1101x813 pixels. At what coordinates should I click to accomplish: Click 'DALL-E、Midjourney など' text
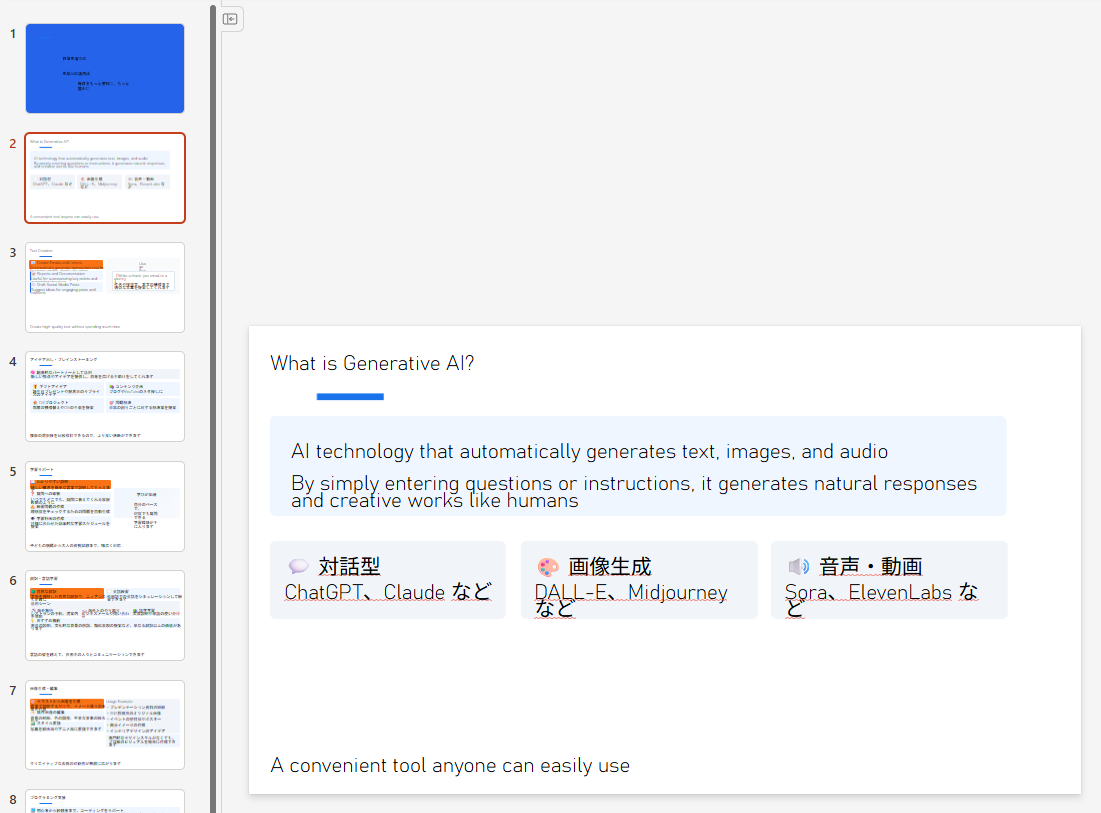coord(631,600)
